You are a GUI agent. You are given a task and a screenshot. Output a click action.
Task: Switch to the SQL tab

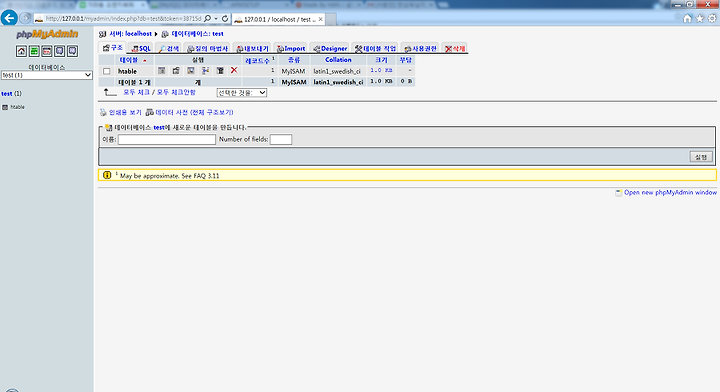141,48
